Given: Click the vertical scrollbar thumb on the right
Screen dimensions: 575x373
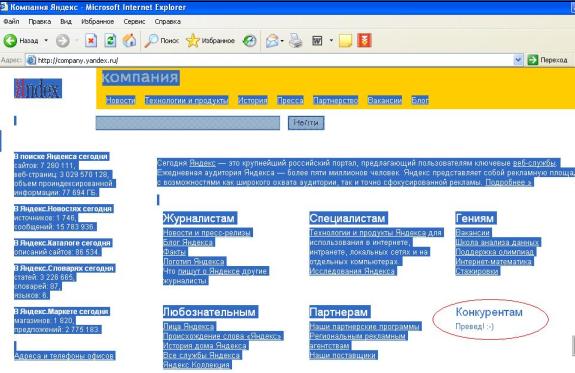Looking at the screenshot, I should (x=573, y=345).
